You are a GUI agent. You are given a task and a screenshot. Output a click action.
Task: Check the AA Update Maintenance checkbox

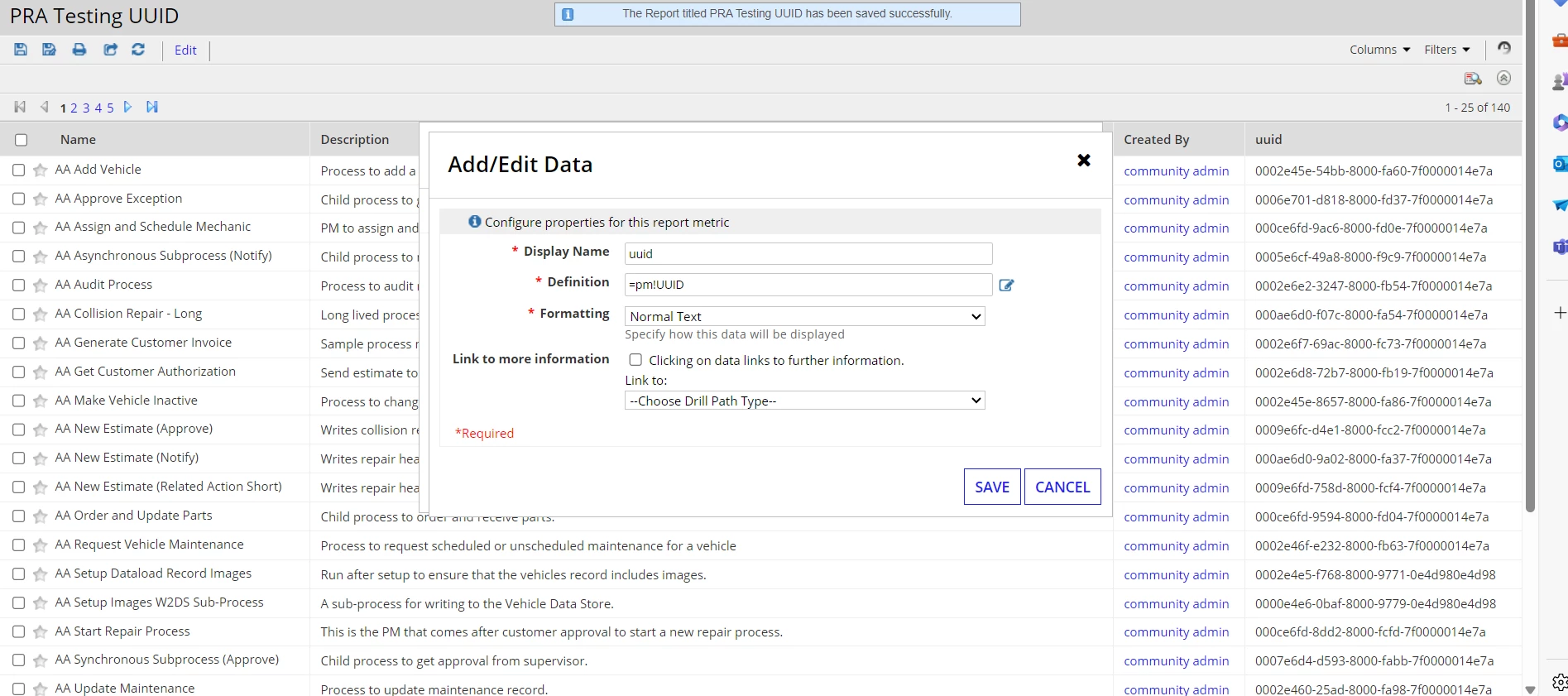point(18,689)
